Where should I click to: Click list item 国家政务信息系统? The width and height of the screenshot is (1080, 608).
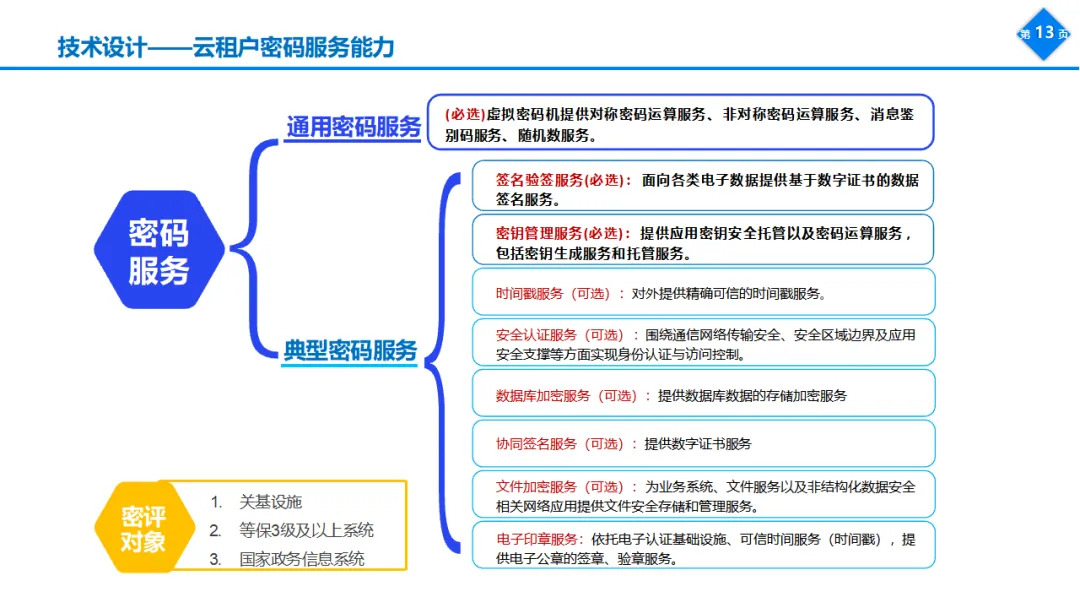tap(302, 559)
